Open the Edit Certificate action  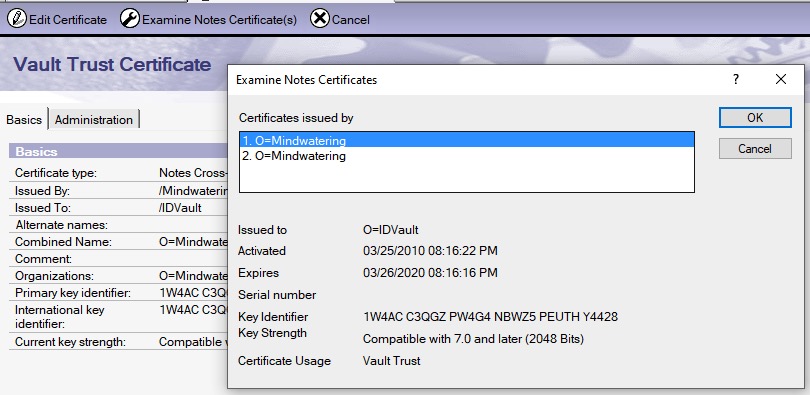(x=68, y=20)
